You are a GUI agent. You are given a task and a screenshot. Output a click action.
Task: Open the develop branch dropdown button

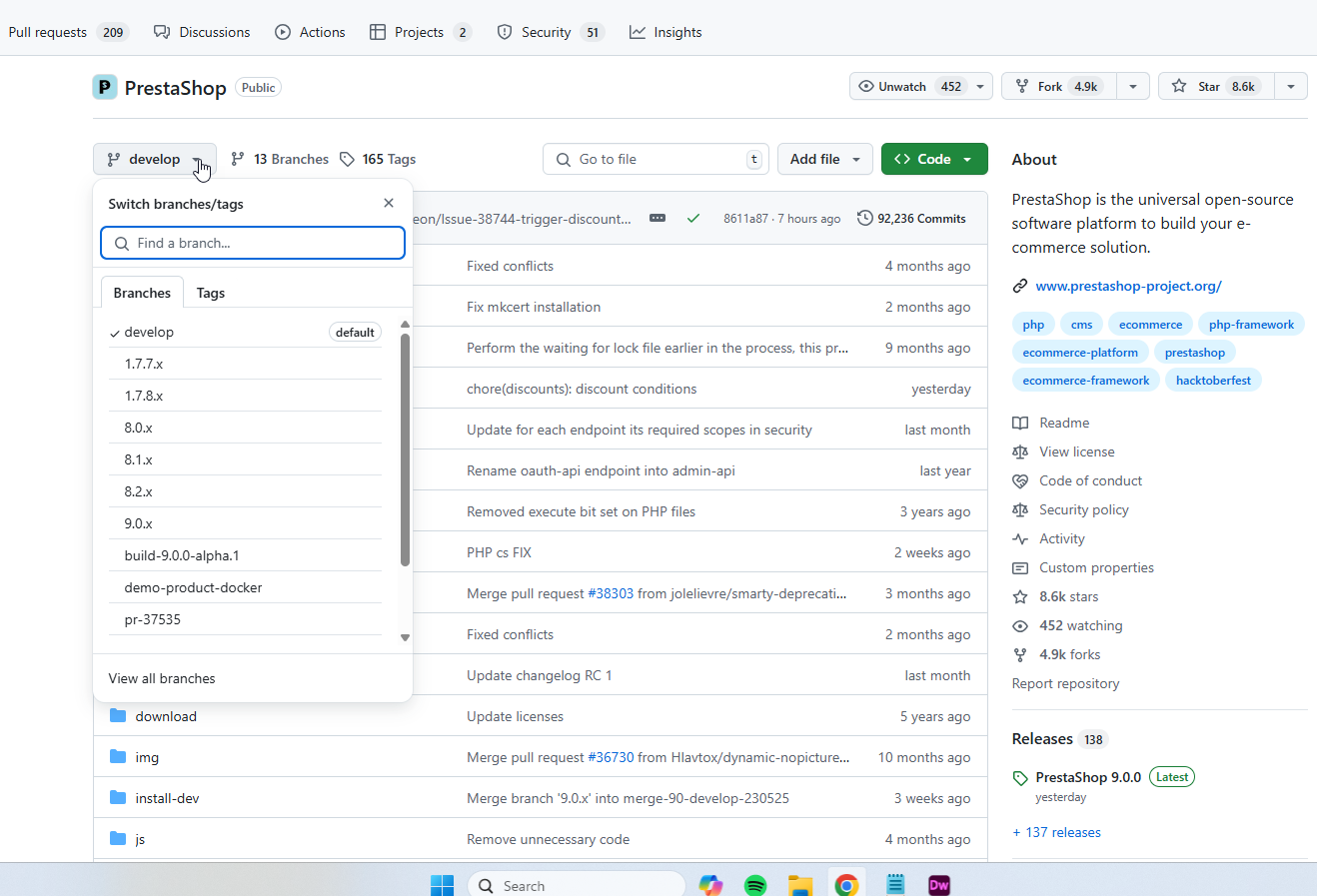pyautogui.click(x=155, y=159)
